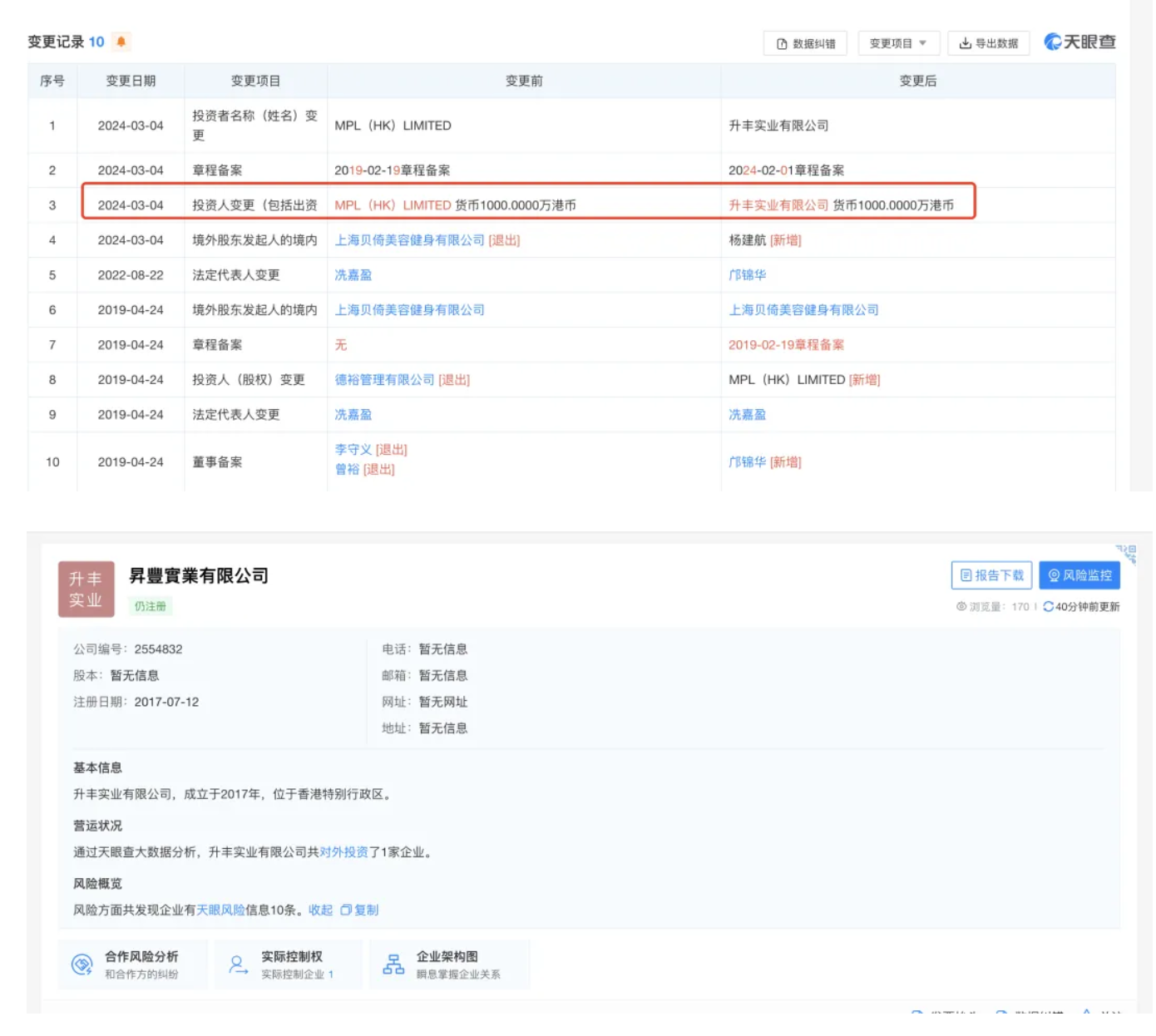Click the 浏览量 170 view count
This screenshot has height=1036, width=1156.
pos(993,607)
